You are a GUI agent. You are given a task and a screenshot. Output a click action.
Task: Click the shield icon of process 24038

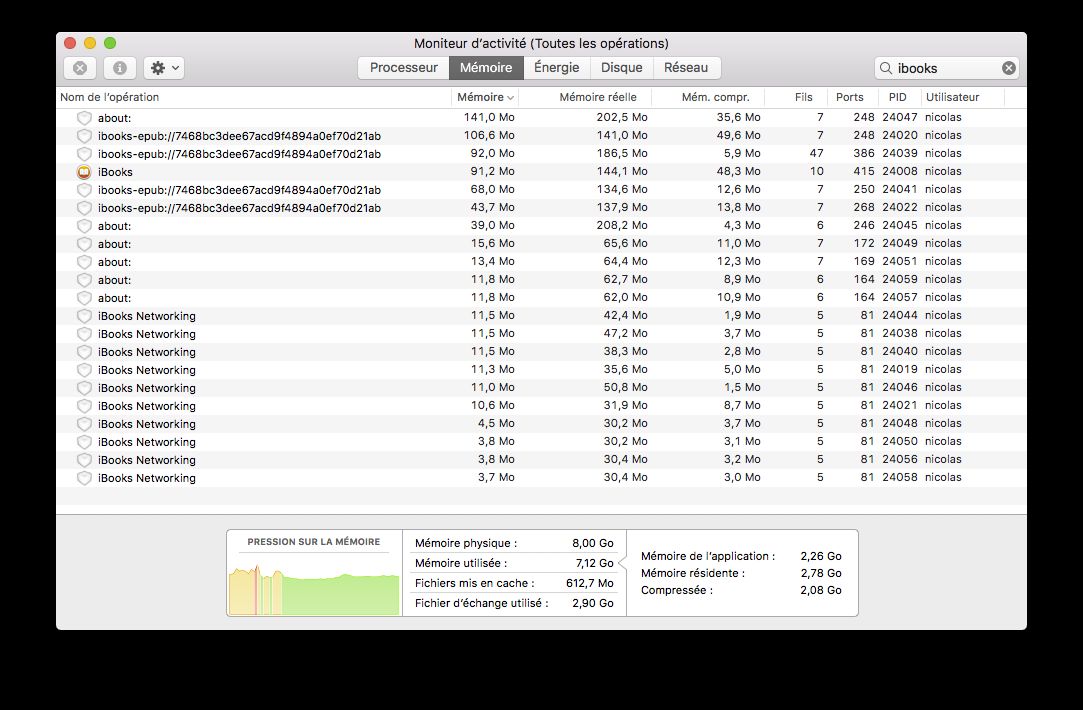coord(84,334)
